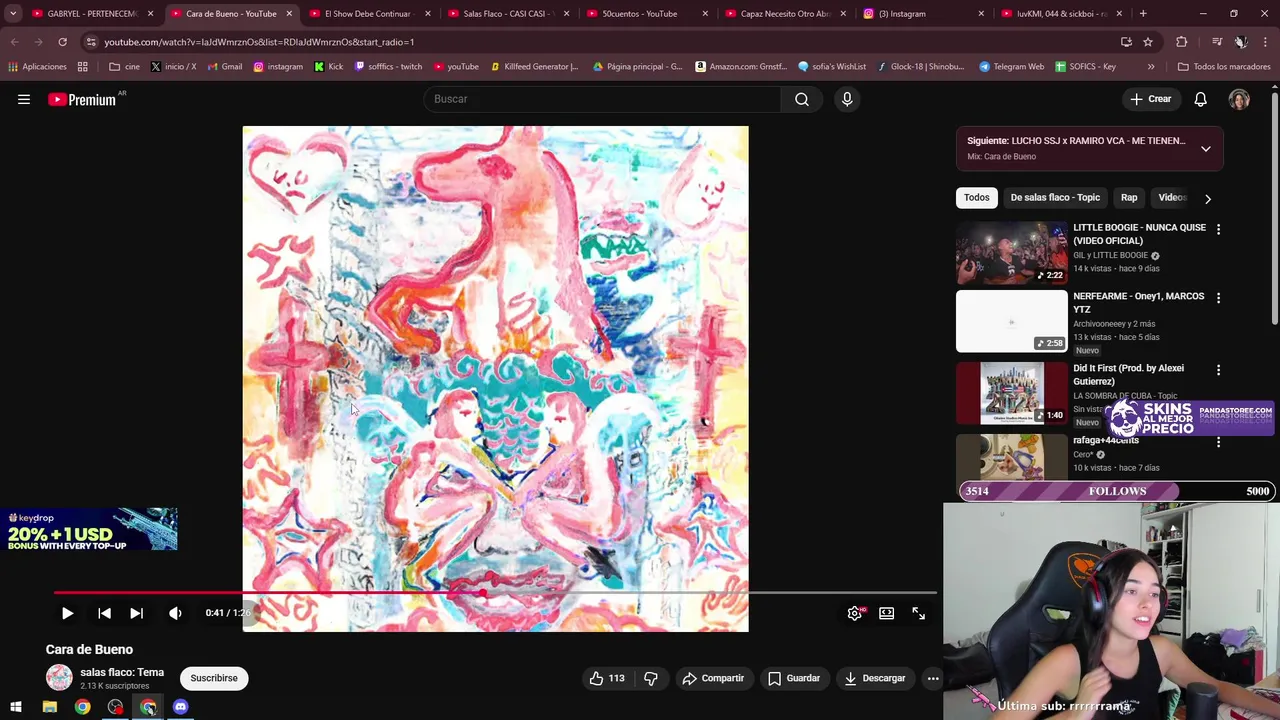
Task: Skip to previous video in mix
Action: [x=104, y=613]
